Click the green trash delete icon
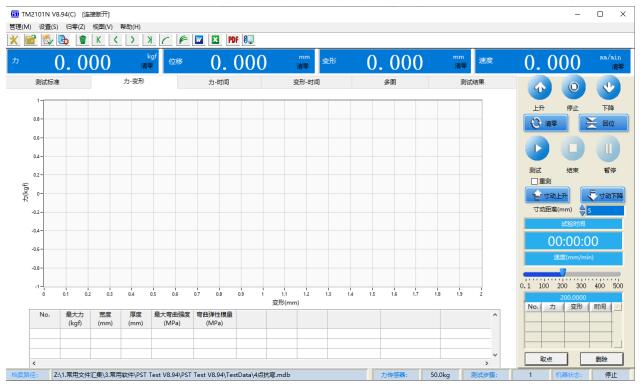642x387 pixels. [x=83, y=40]
